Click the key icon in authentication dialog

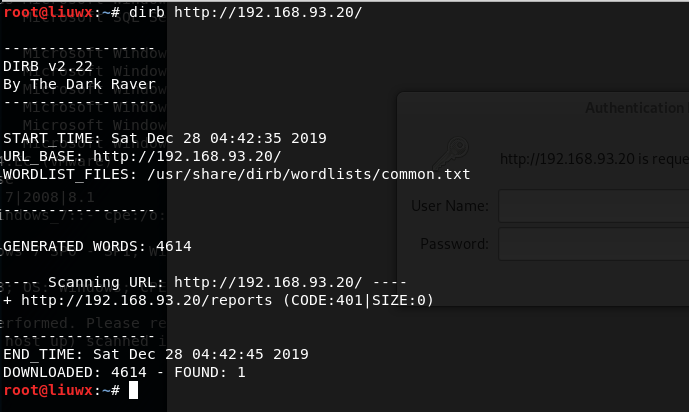451,153
